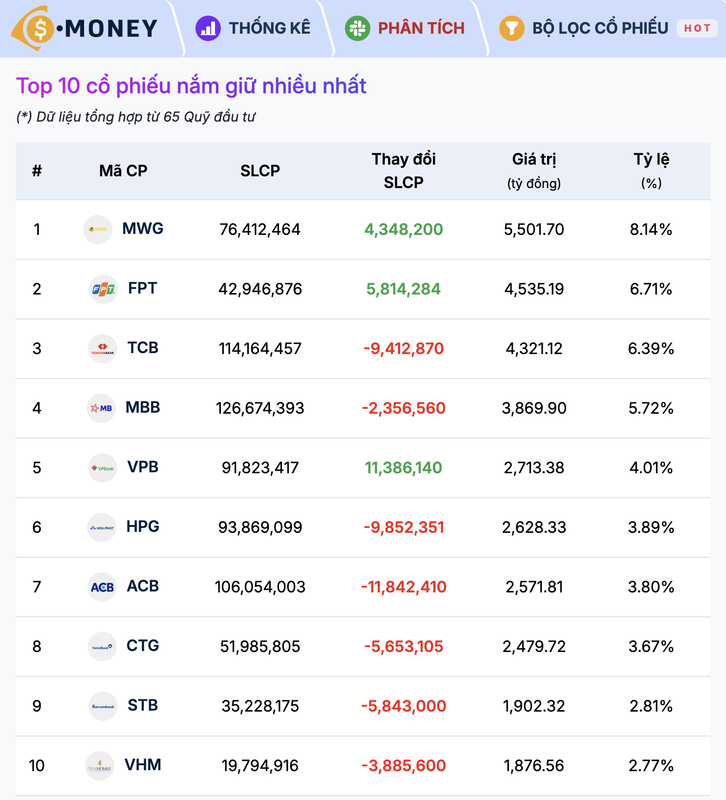726x800 pixels.
Task: Click the STB Sacombank logo
Action: click(x=103, y=706)
